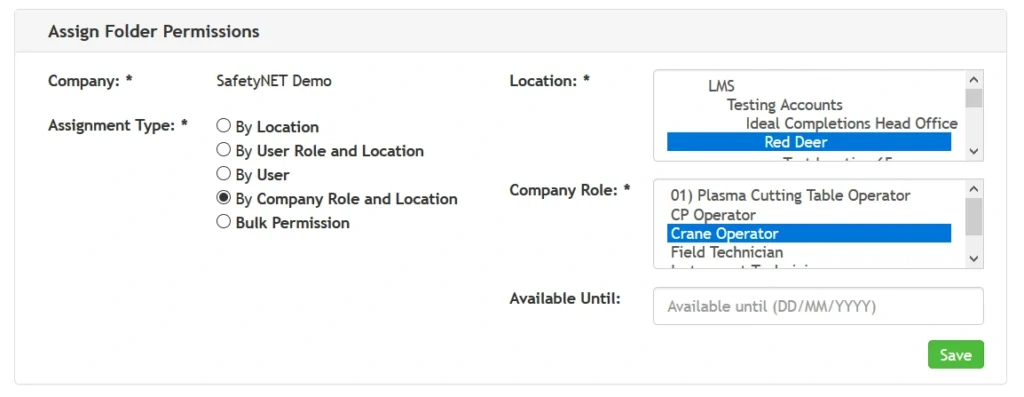Click the Company Role list scrollbar thumb
Image resolution: width=1024 pixels, height=397 pixels.
974,217
